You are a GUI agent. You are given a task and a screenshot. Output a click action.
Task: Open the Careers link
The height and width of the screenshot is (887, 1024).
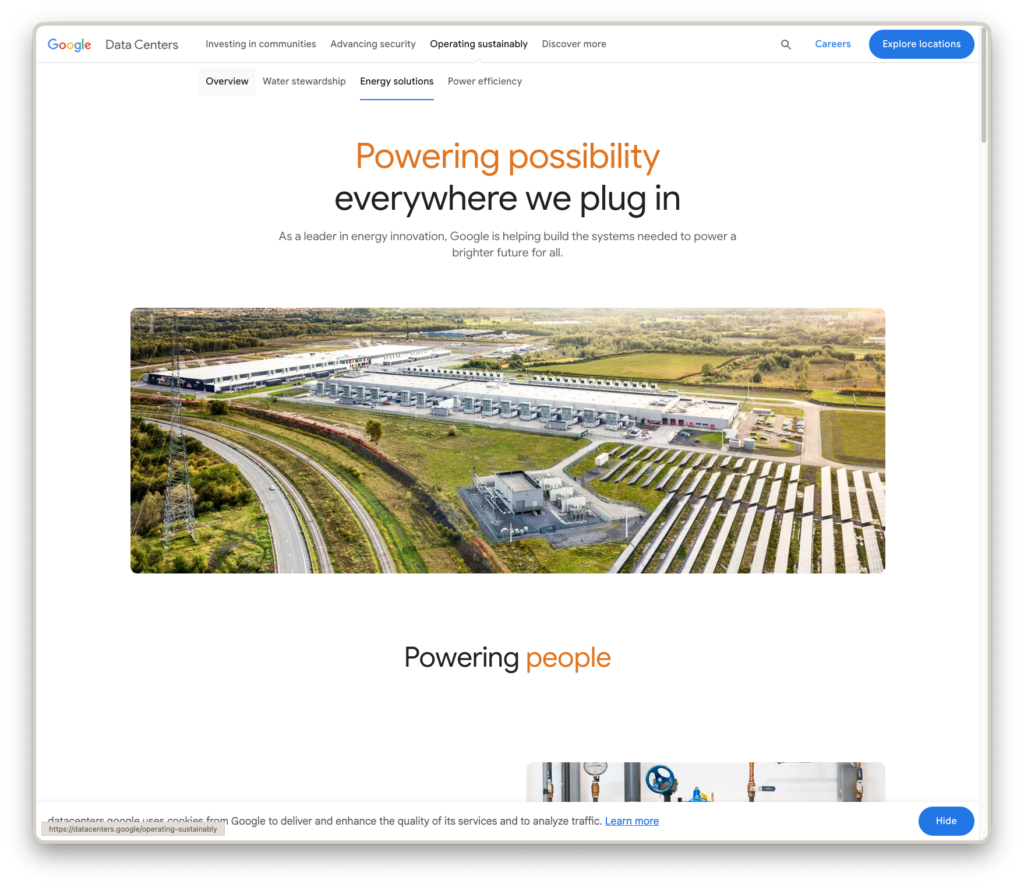point(832,44)
